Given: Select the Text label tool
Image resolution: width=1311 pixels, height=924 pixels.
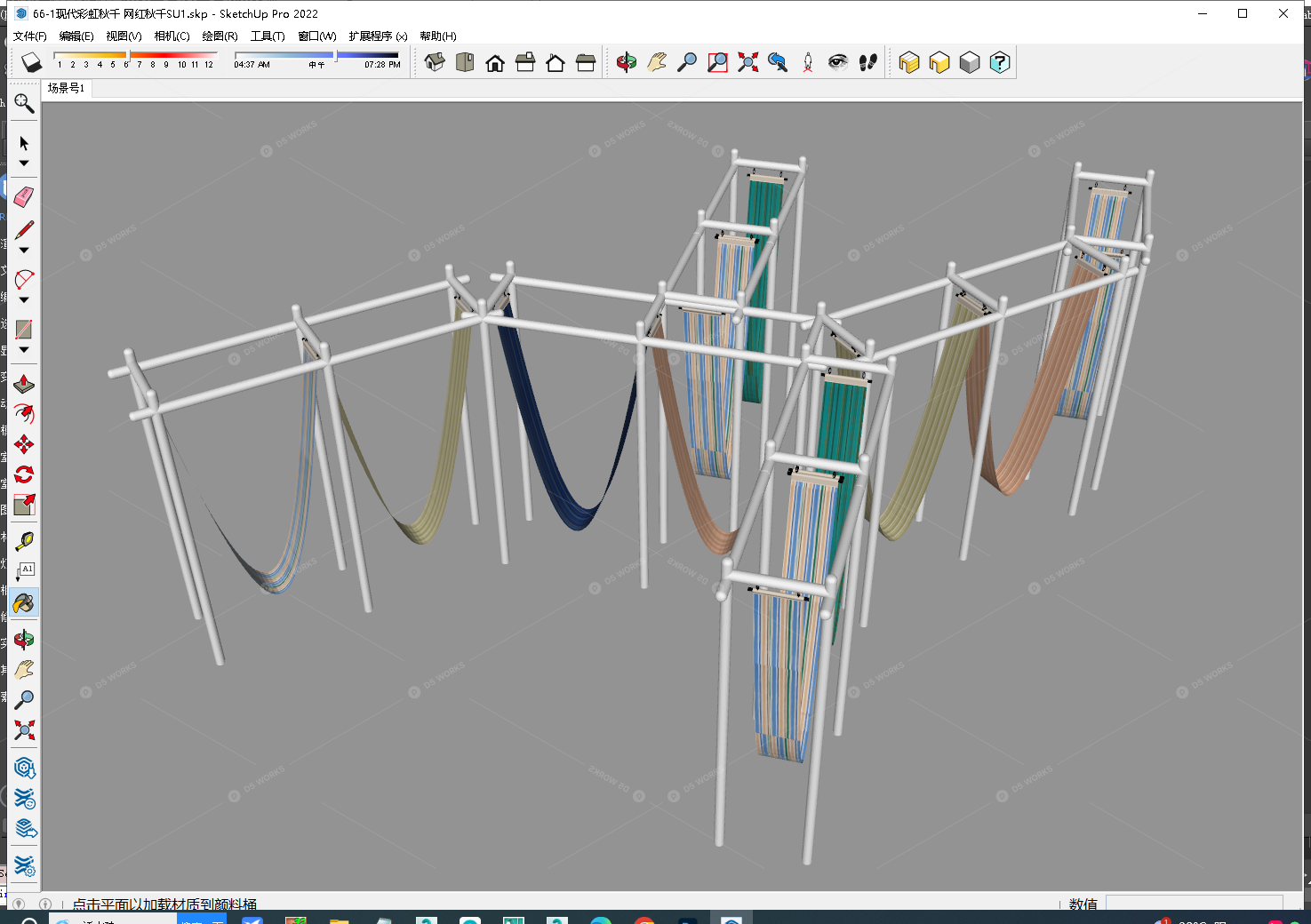Looking at the screenshot, I should [24, 570].
